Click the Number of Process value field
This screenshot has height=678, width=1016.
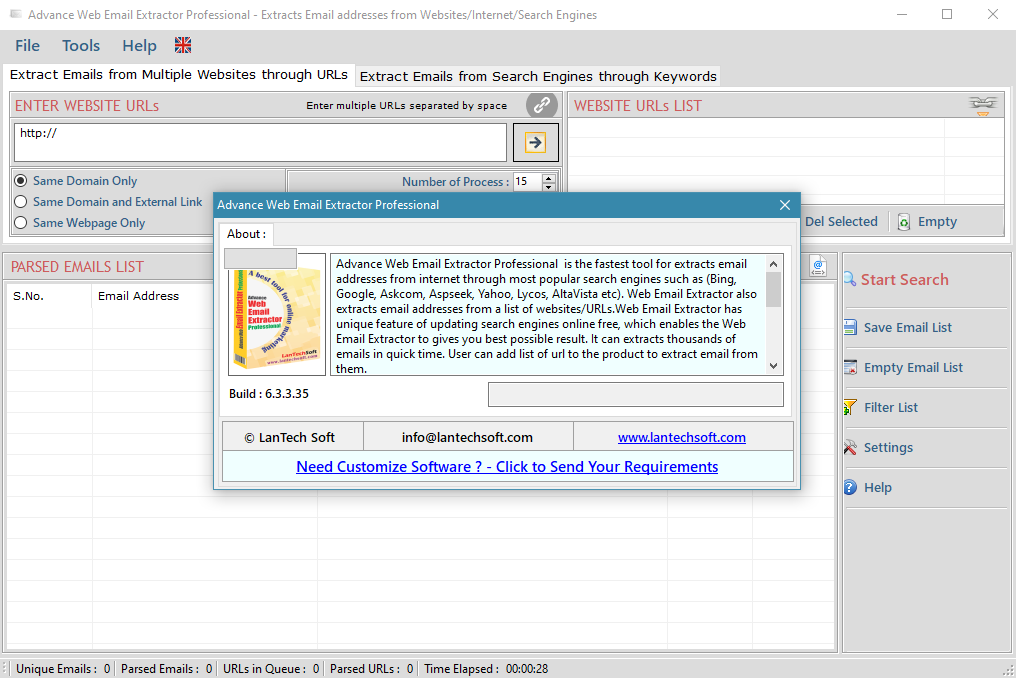click(527, 181)
